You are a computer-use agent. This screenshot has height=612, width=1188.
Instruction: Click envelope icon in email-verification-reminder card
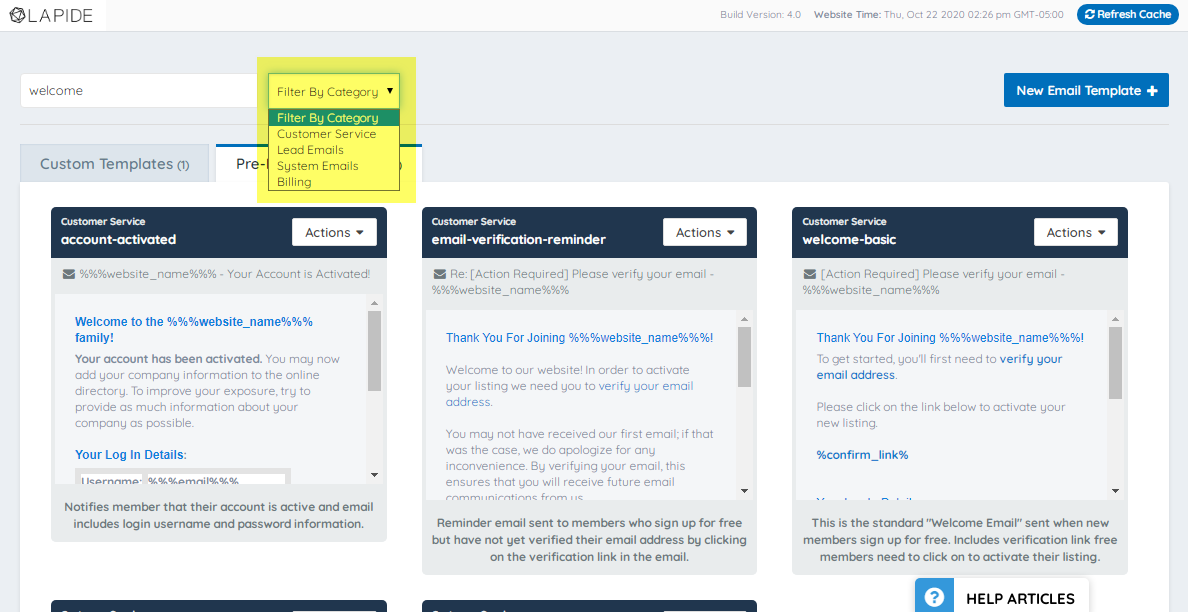tap(439, 274)
